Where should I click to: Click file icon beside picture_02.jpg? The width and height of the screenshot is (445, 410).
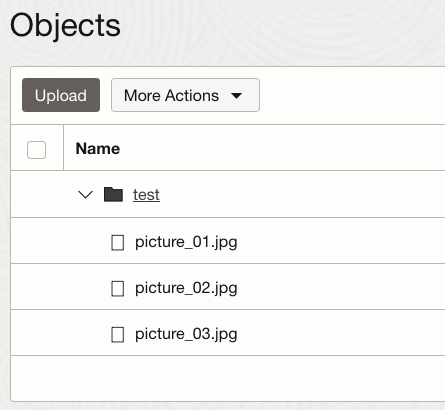pyautogui.click(x=117, y=288)
